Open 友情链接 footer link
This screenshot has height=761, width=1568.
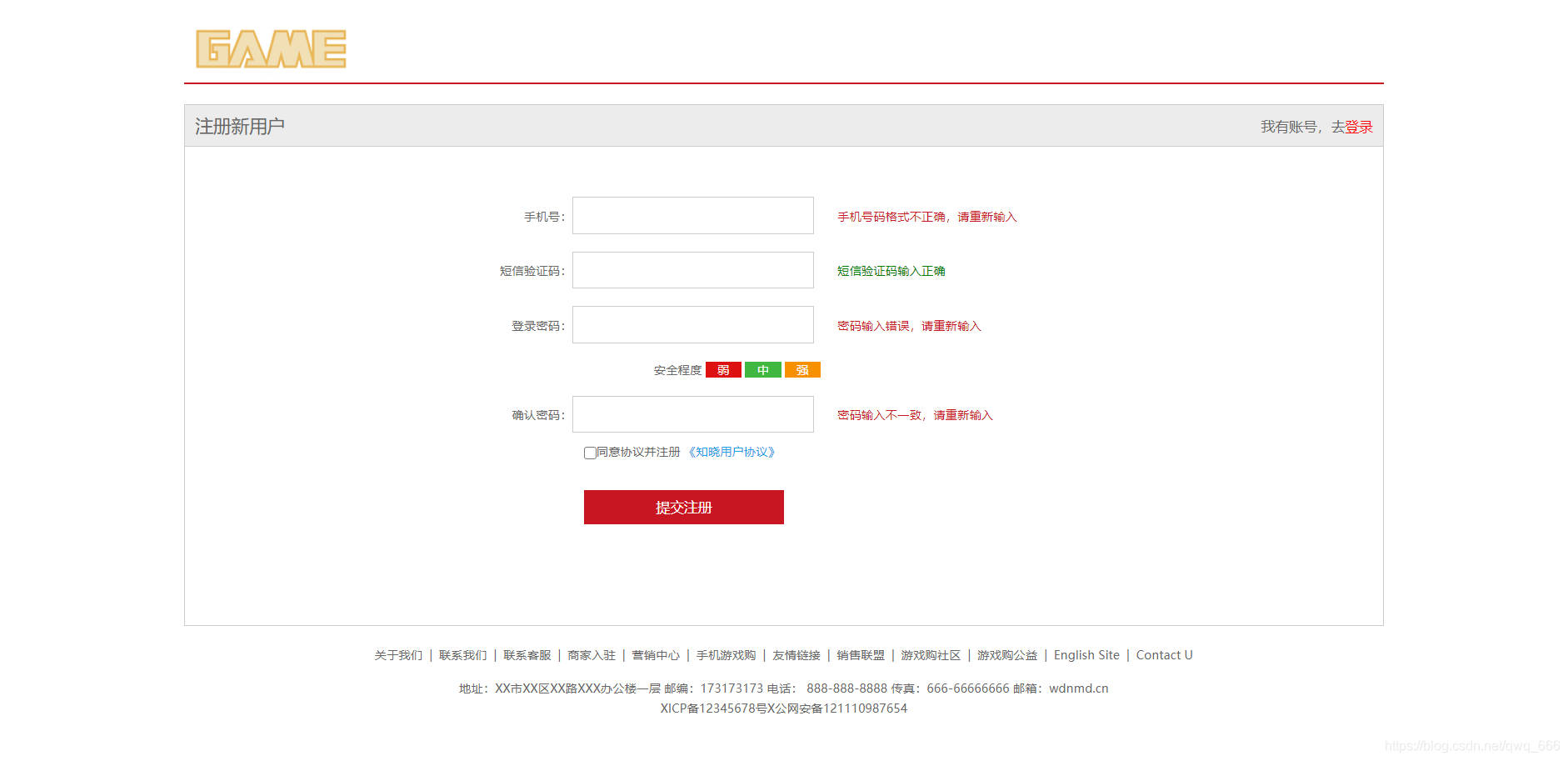click(x=796, y=655)
